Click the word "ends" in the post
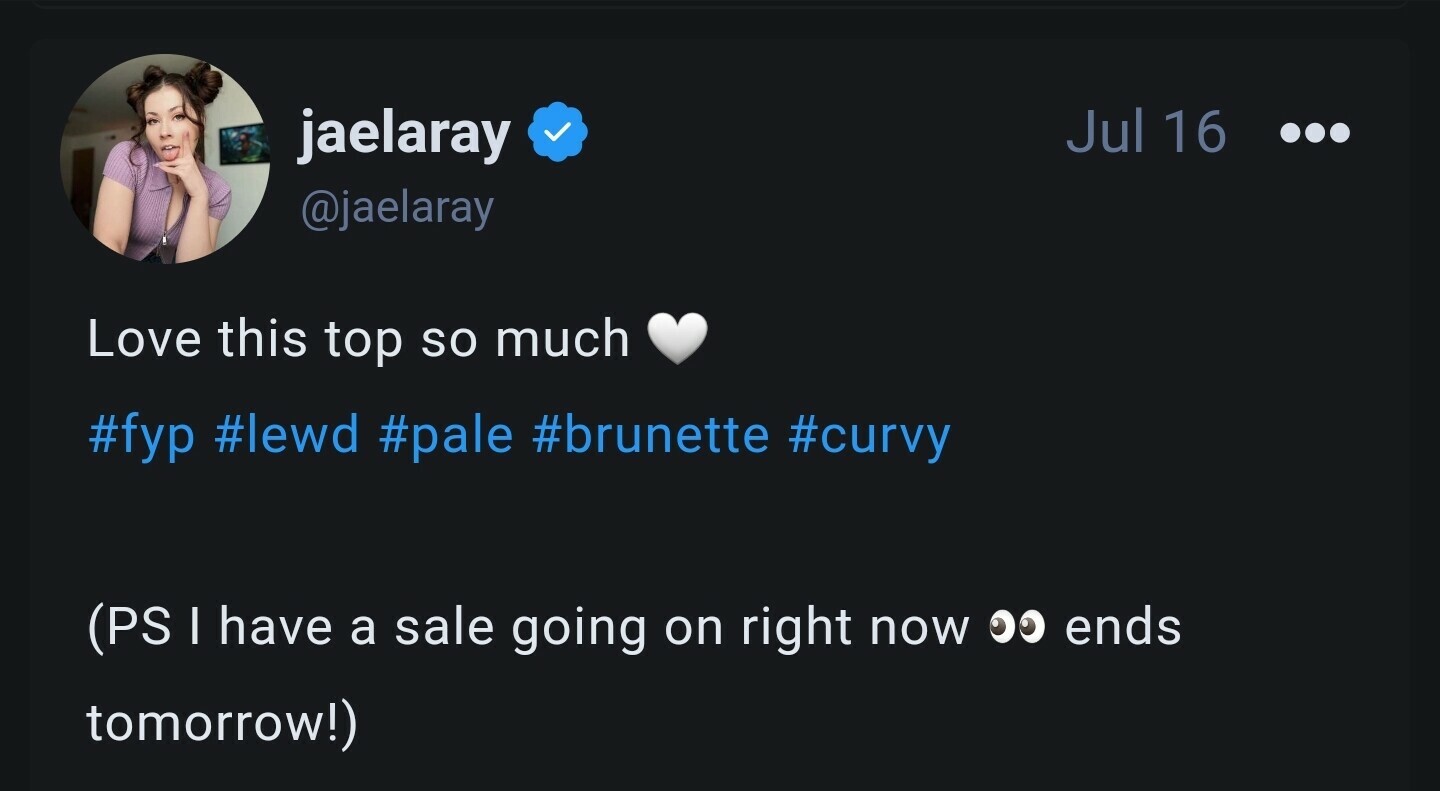Viewport: 1440px width, 791px height. click(1123, 628)
